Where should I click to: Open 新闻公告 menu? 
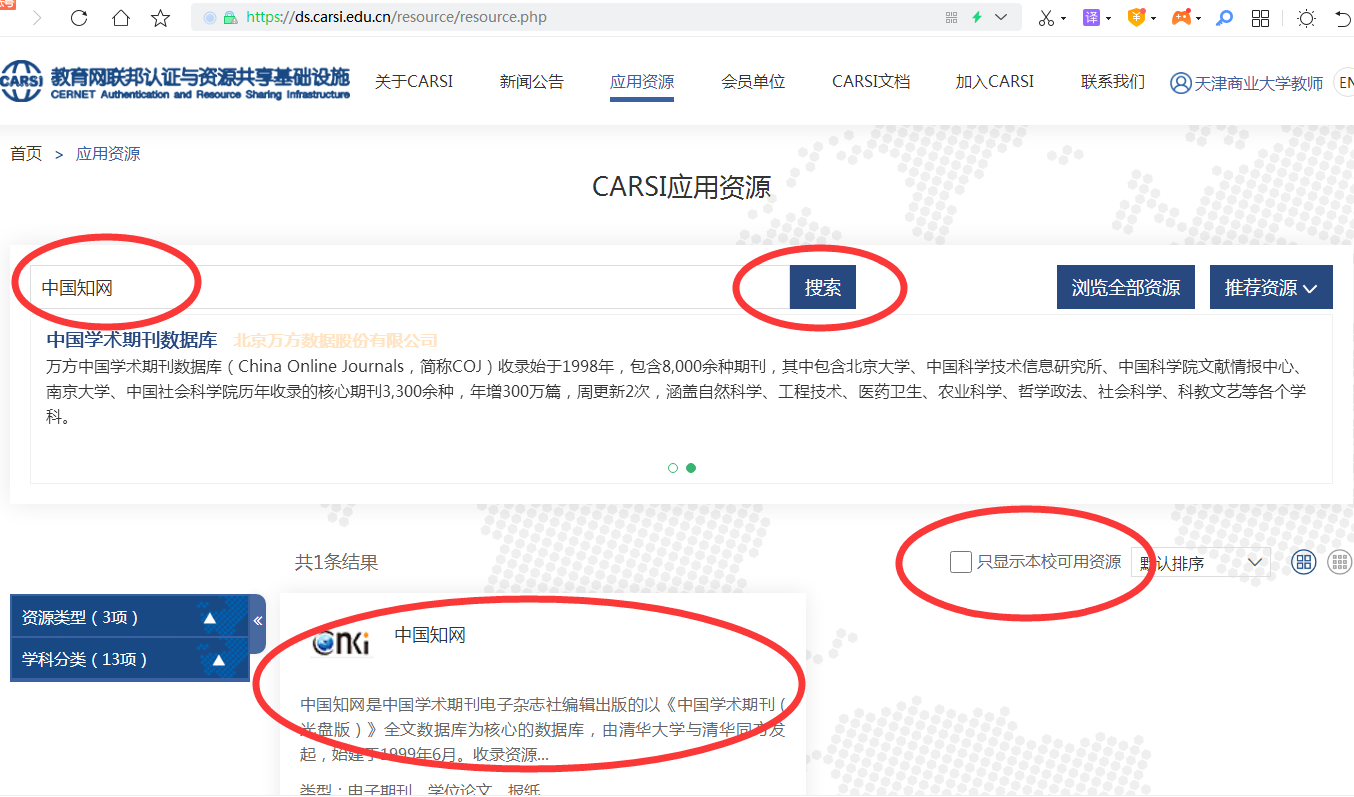click(x=532, y=82)
